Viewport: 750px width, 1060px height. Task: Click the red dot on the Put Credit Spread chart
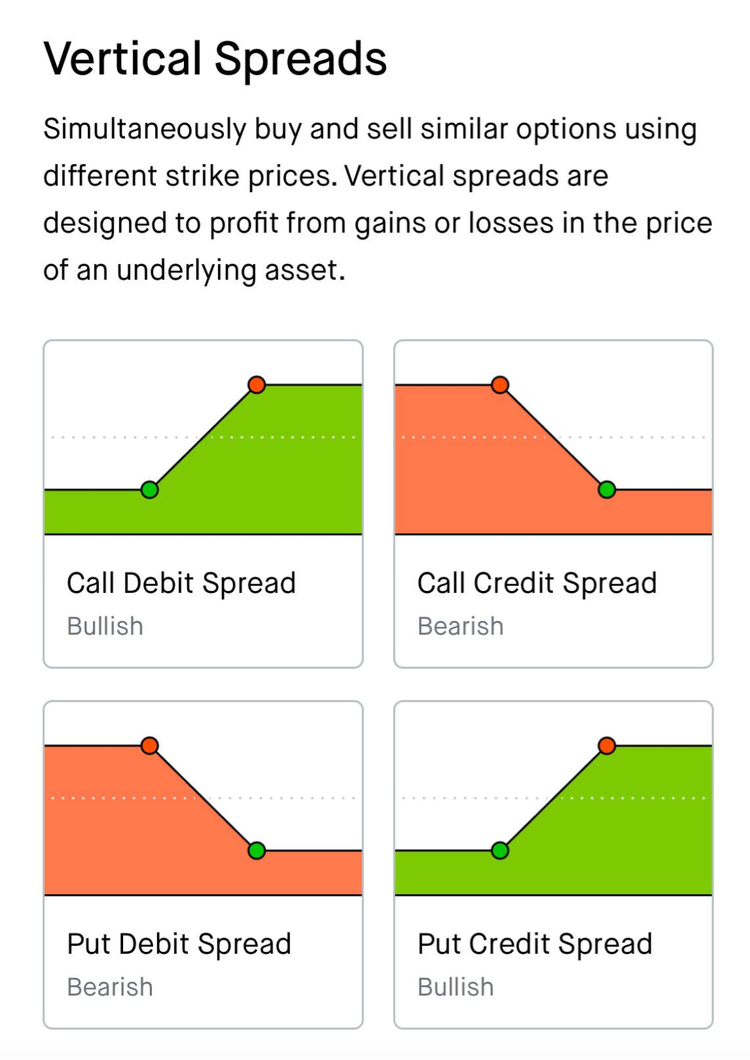coord(607,745)
